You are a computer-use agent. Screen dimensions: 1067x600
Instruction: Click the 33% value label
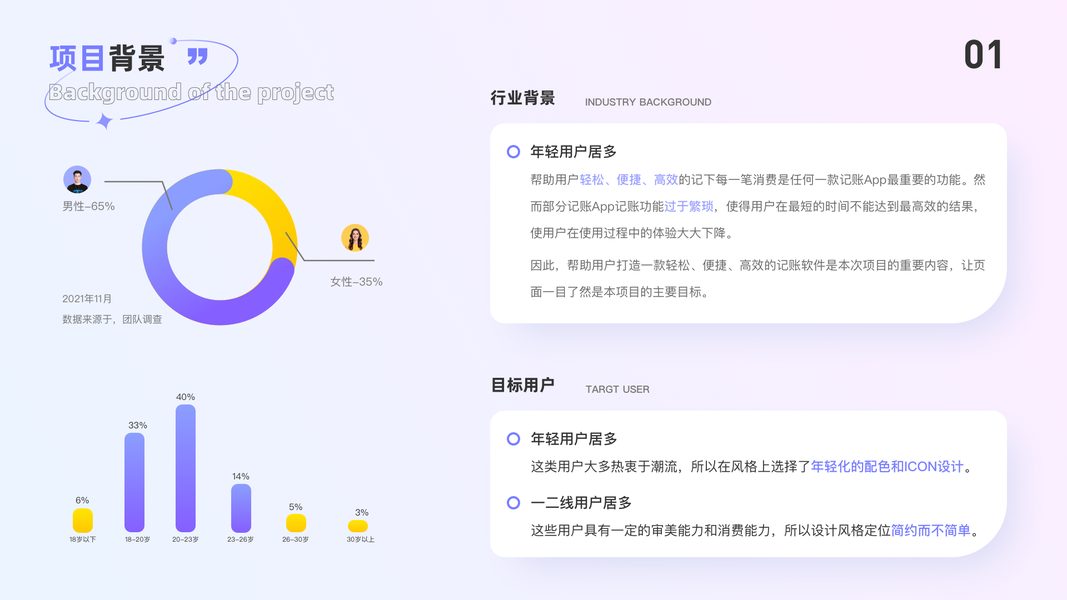[137, 425]
